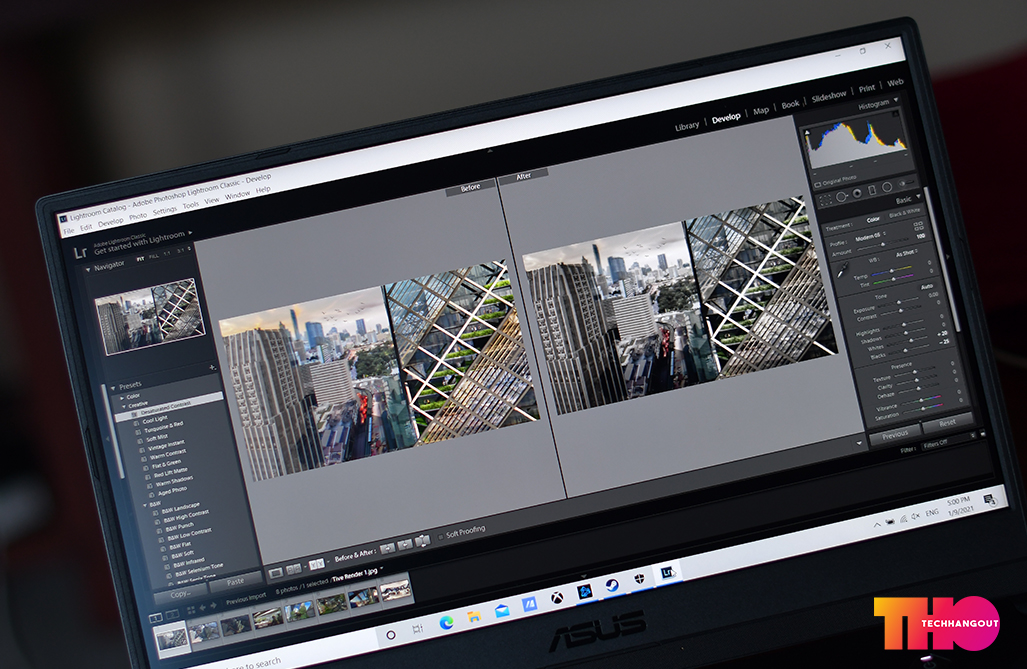The width and height of the screenshot is (1027, 669).
Task: Expand the Color preset group
Action: point(122,398)
